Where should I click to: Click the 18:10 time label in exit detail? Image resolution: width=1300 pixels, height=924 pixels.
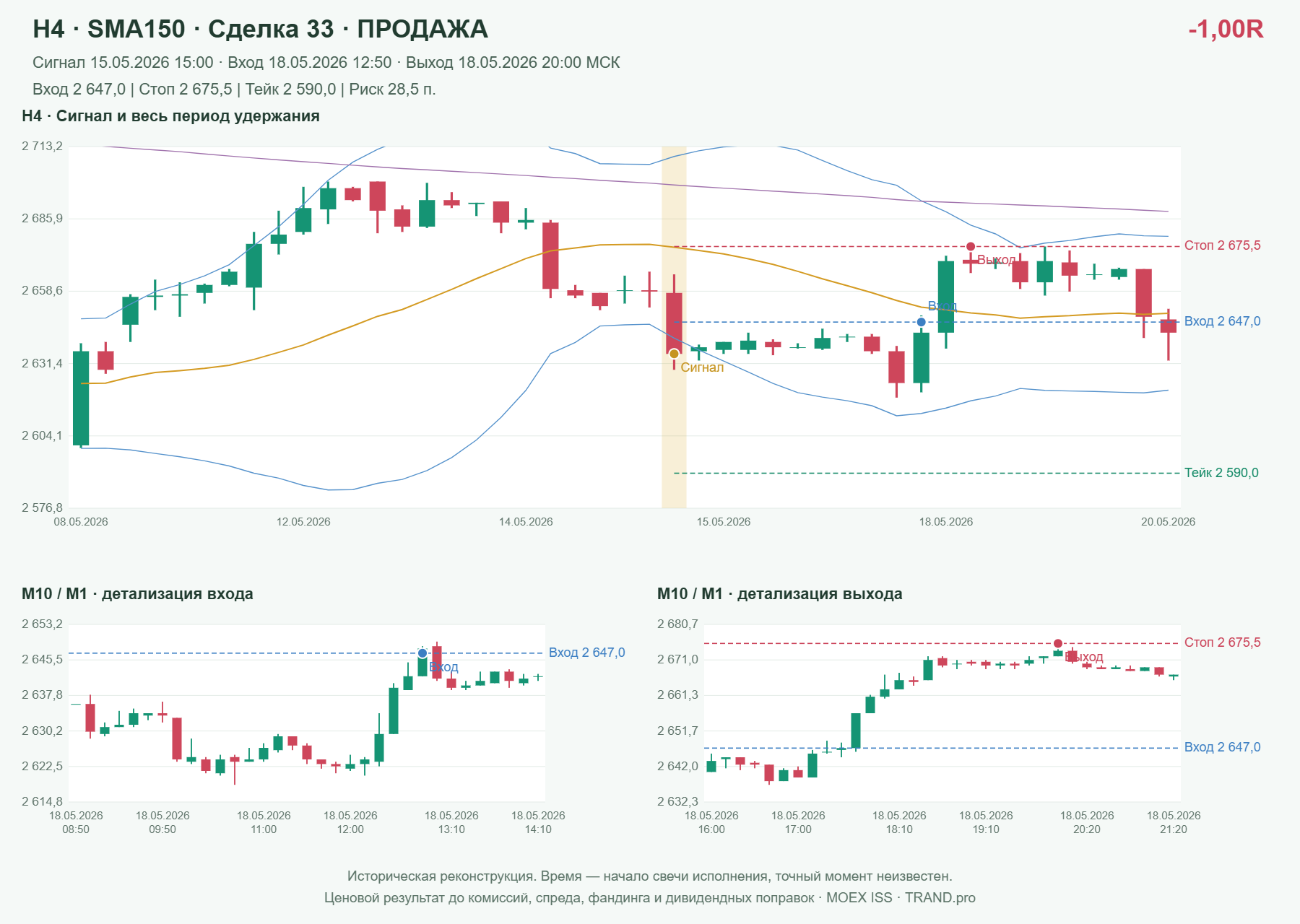coord(899,829)
